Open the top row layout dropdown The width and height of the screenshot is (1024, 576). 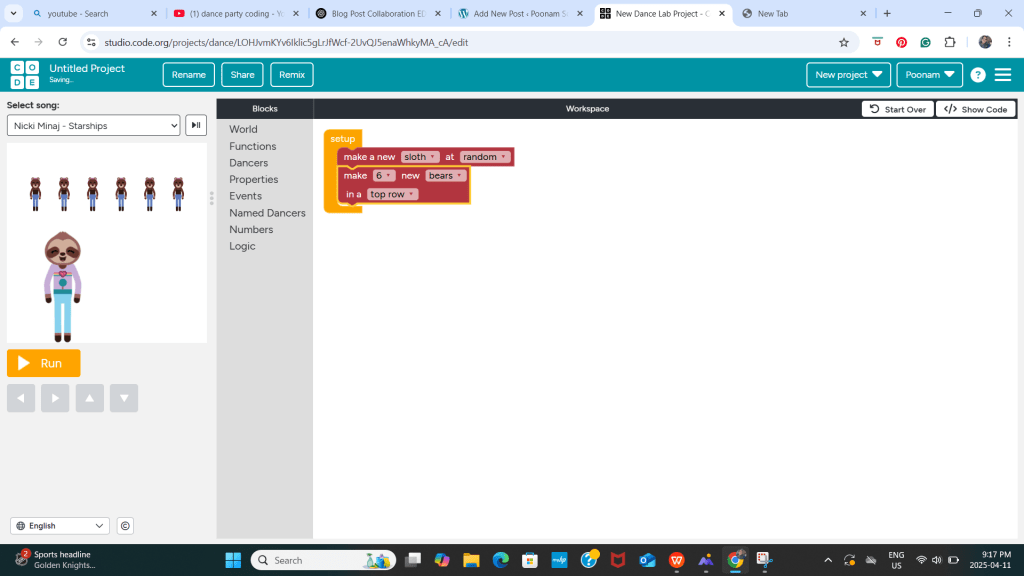[x=392, y=194]
